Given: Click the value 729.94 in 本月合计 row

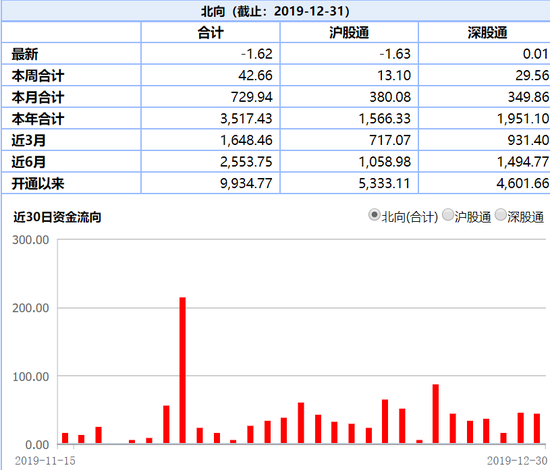Looking at the screenshot, I should coord(251,97).
